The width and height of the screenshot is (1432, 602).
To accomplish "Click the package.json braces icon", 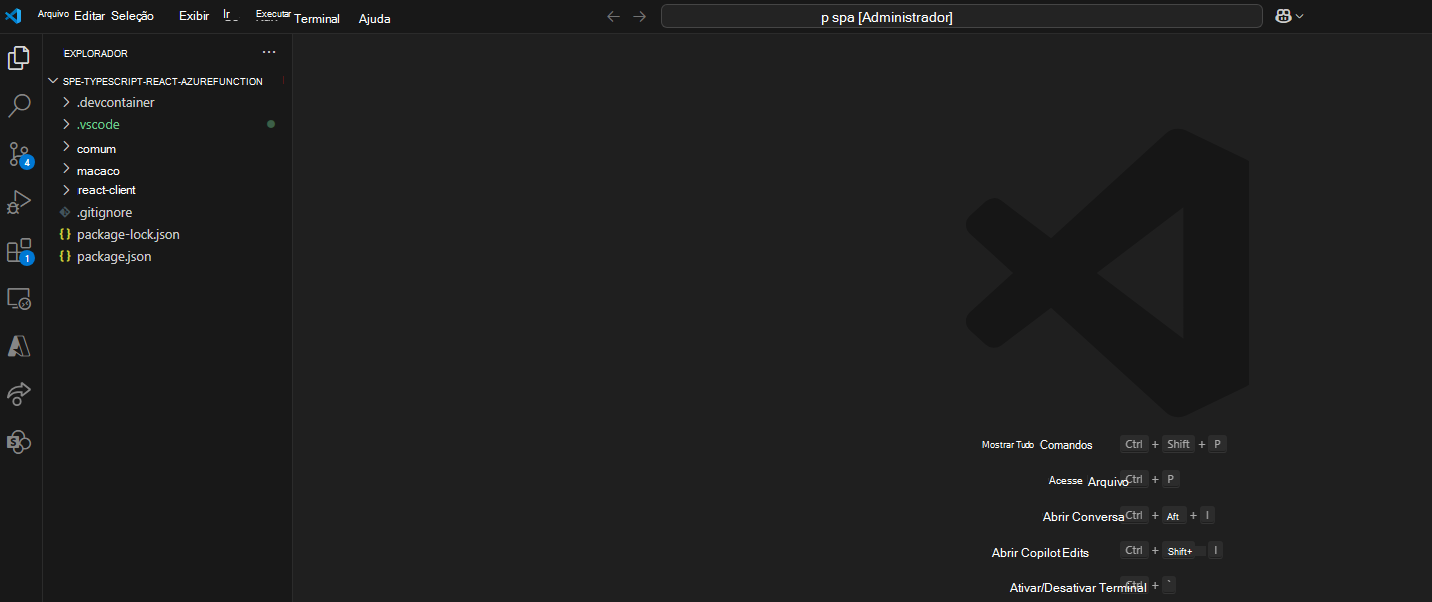I will pyautogui.click(x=65, y=256).
